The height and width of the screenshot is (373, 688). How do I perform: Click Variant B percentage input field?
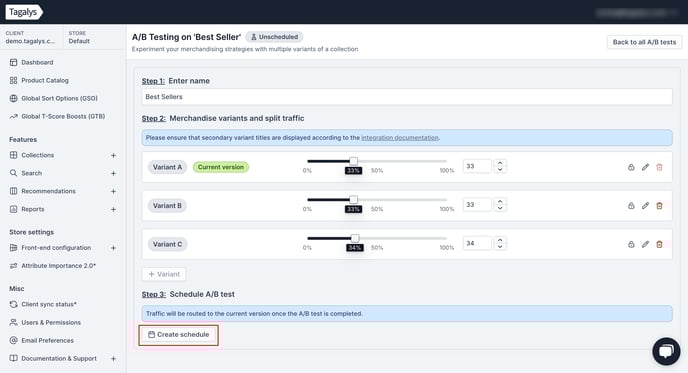[477, 204]
